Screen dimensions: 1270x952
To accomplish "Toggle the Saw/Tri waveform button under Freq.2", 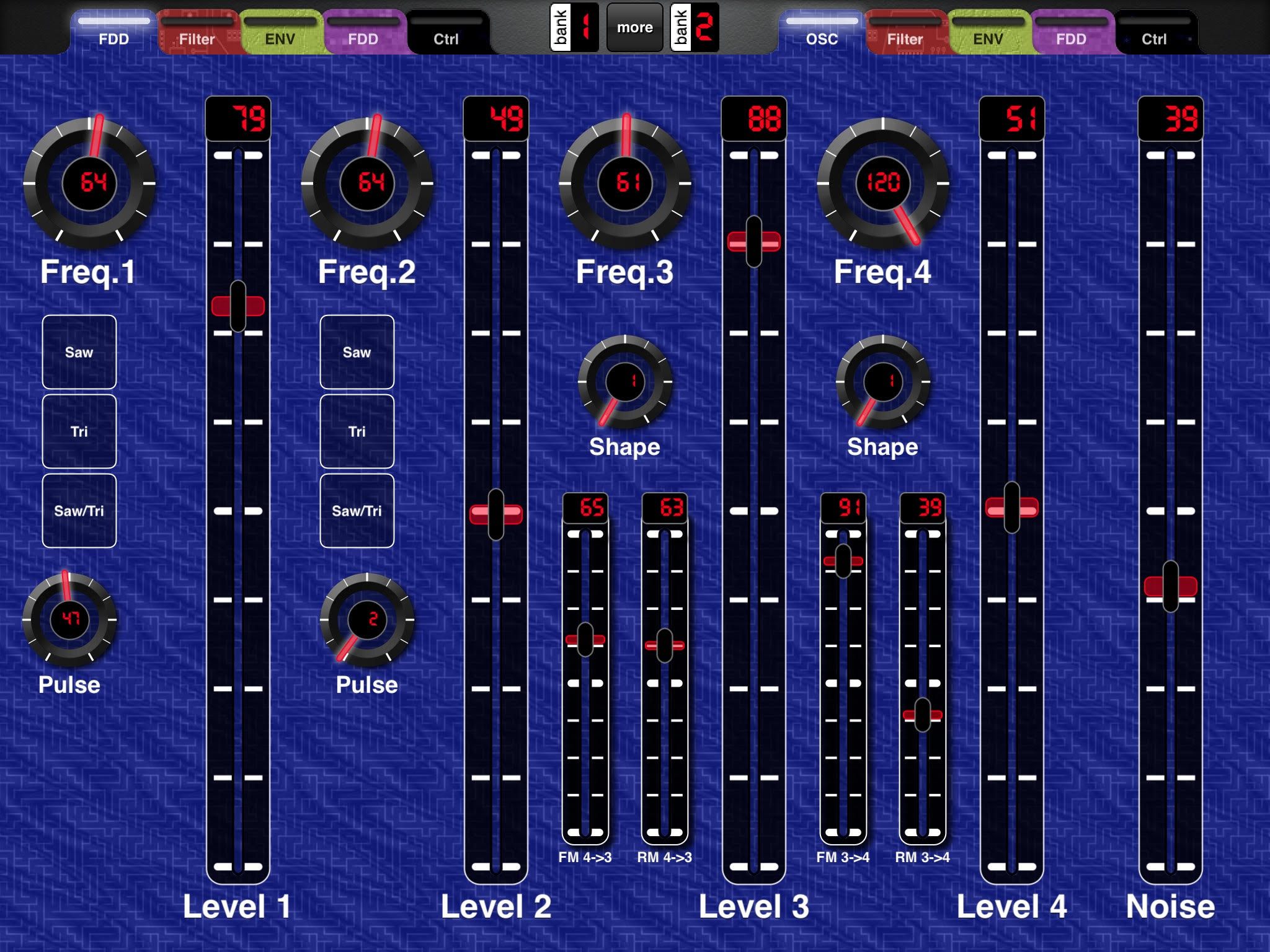I will point(357,511).
